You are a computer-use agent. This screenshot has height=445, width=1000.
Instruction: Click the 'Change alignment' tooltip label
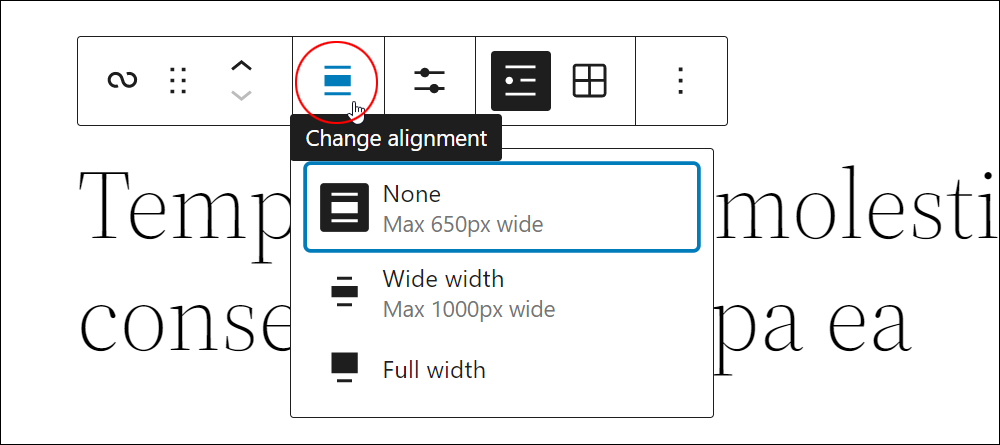pos(396,138)
